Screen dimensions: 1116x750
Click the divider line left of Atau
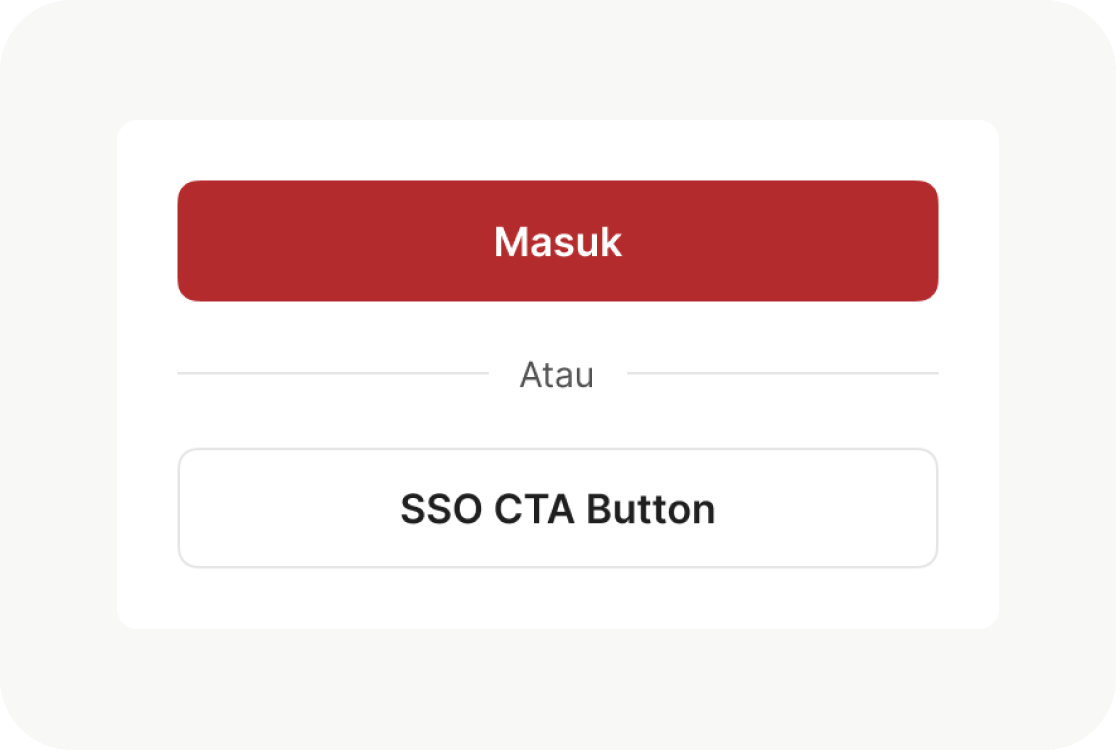(x=332, y=373)
